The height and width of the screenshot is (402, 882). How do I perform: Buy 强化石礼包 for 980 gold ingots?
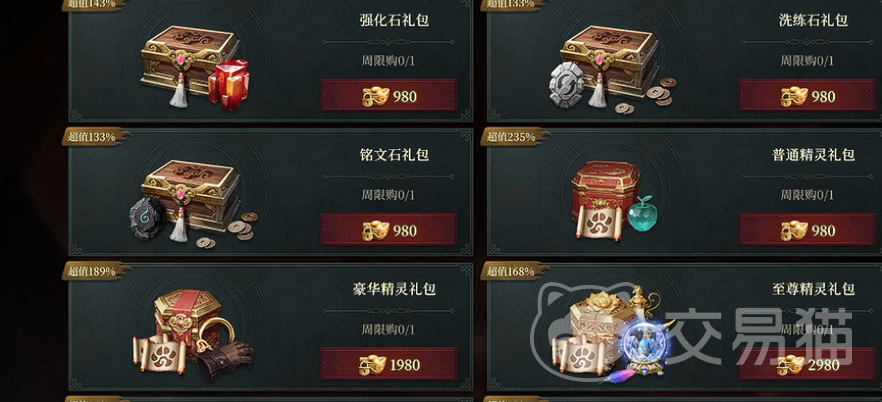[389, 96]
